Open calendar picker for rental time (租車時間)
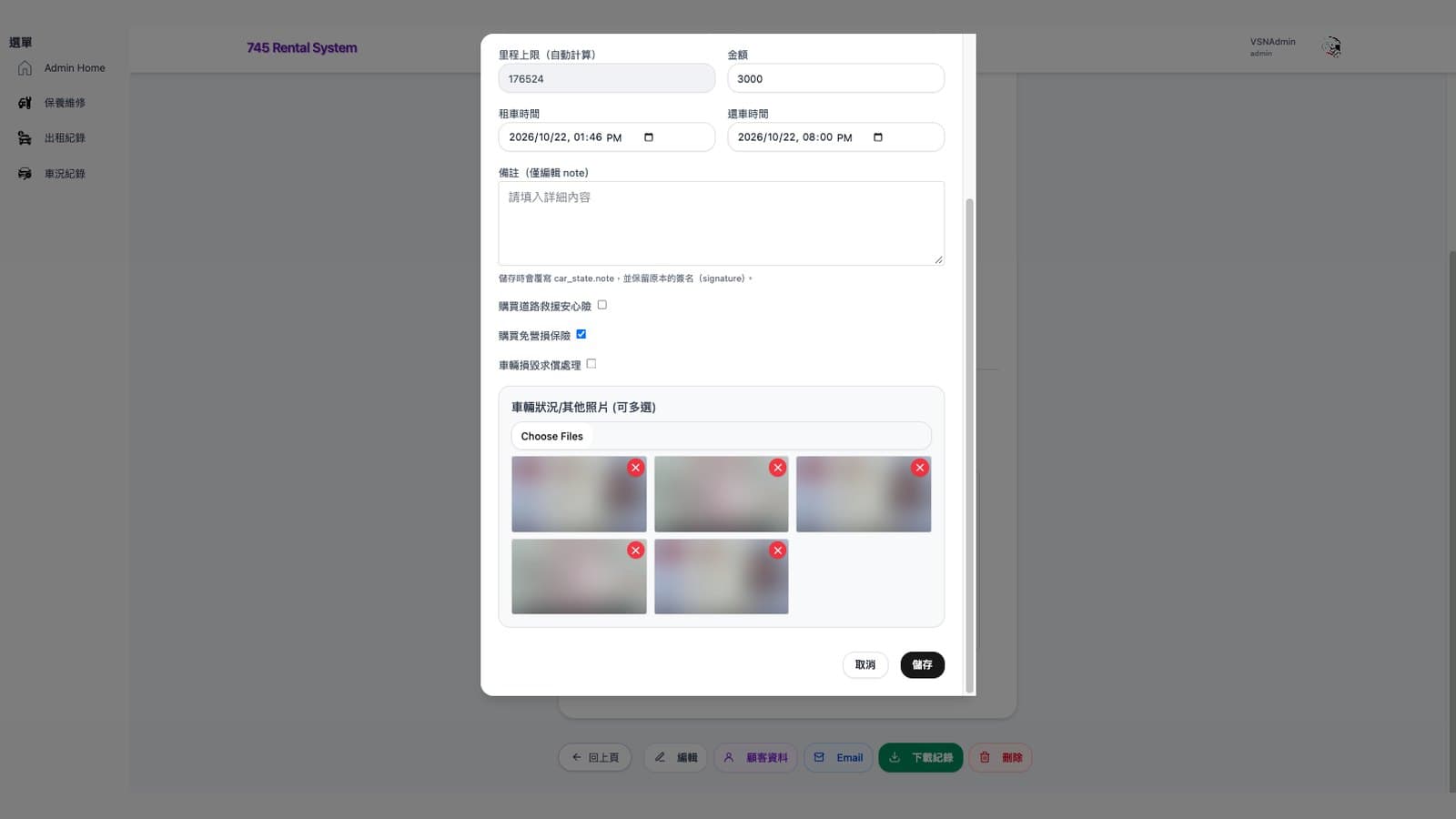Viewport: 1456px width, 819px height. (649, 137)
